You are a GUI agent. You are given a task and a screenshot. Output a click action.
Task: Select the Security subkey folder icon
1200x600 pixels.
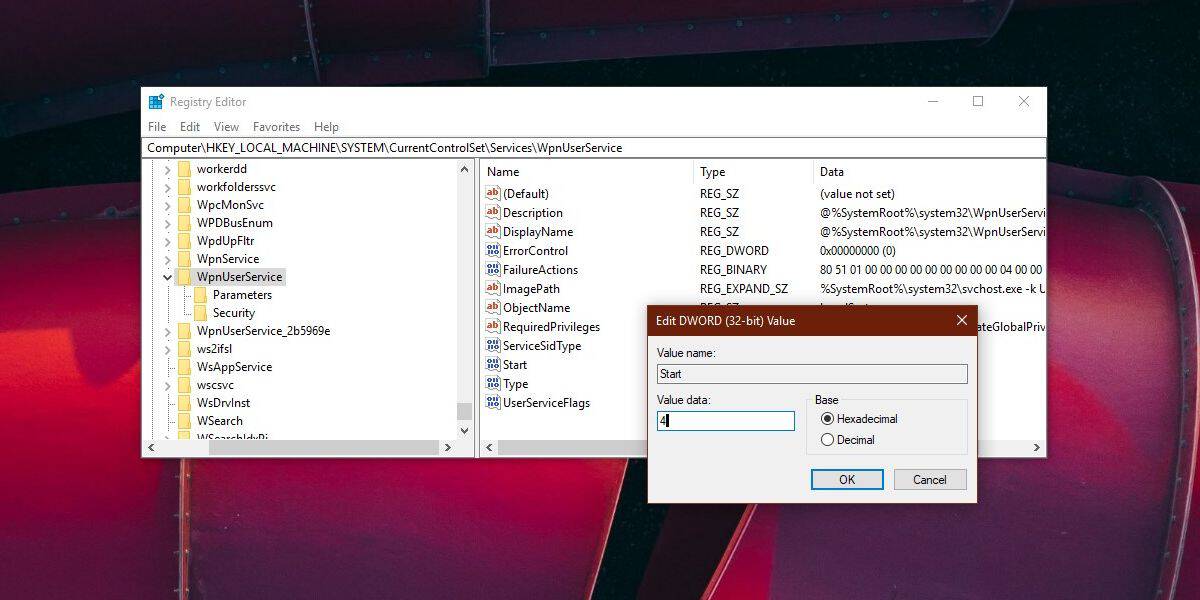point(201,313)
